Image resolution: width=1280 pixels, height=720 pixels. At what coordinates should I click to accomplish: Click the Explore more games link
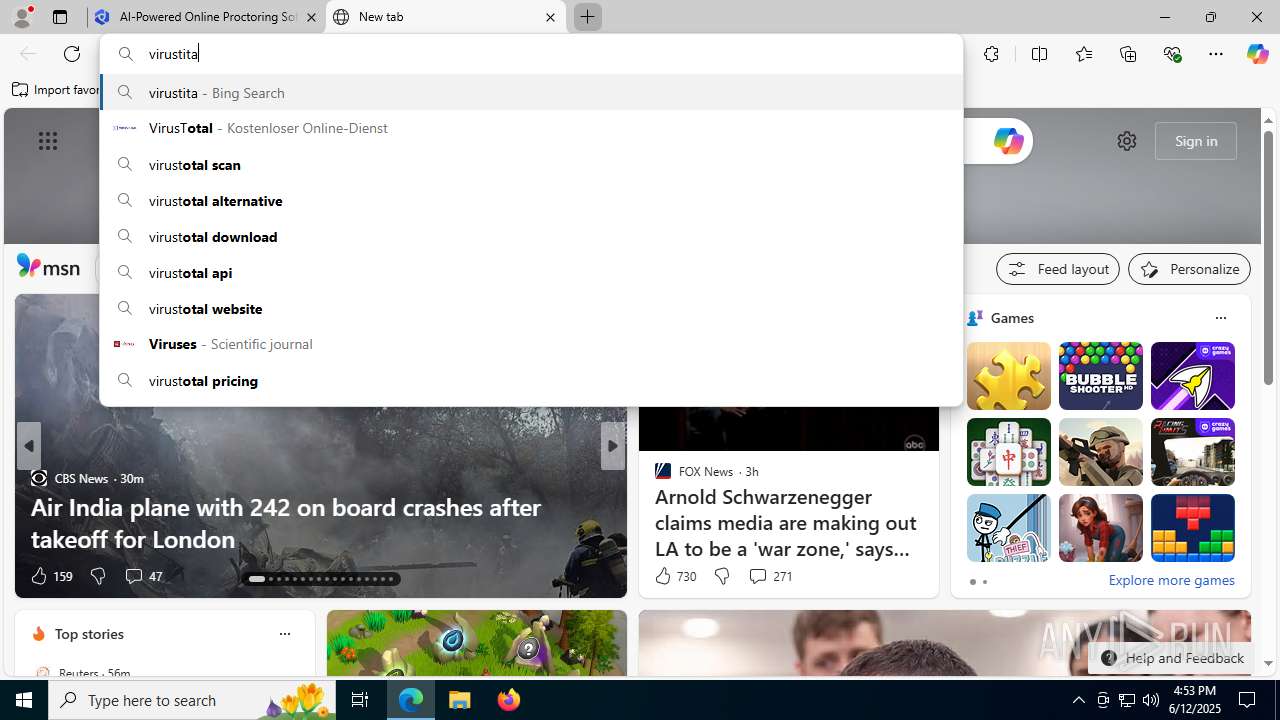(1171, 580)
